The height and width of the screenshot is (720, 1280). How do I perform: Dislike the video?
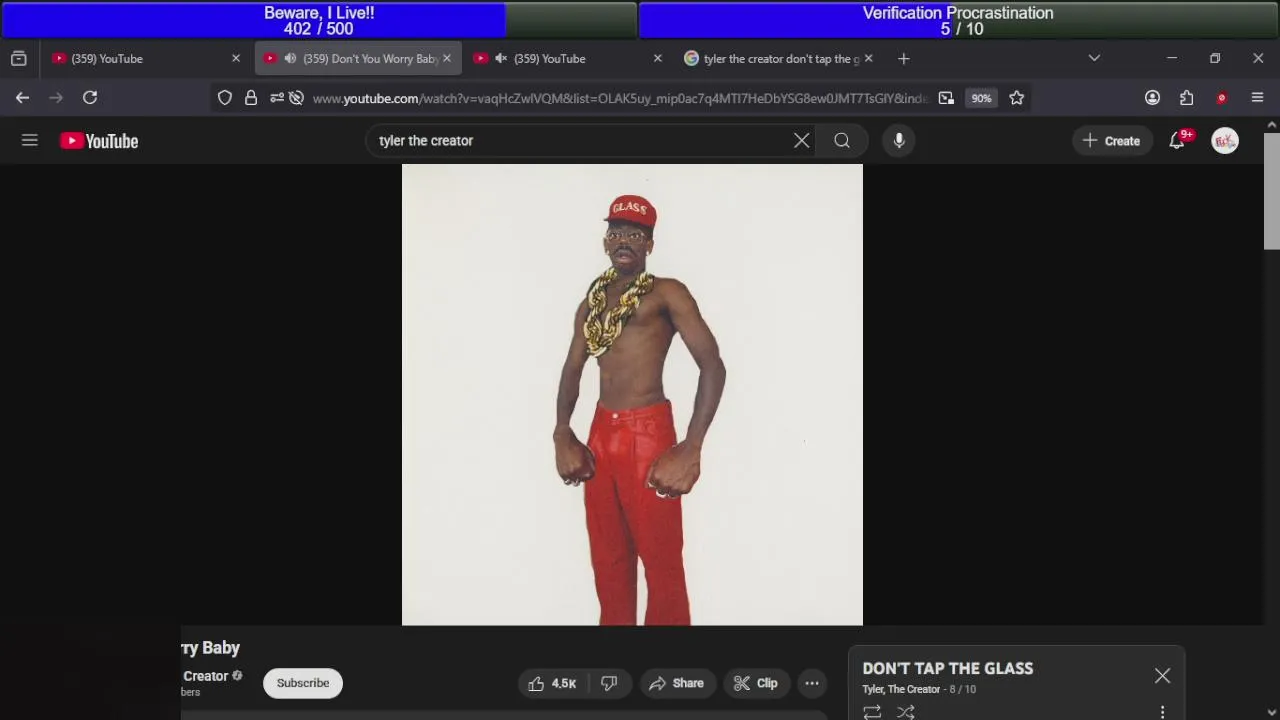(x=609, y=683)
